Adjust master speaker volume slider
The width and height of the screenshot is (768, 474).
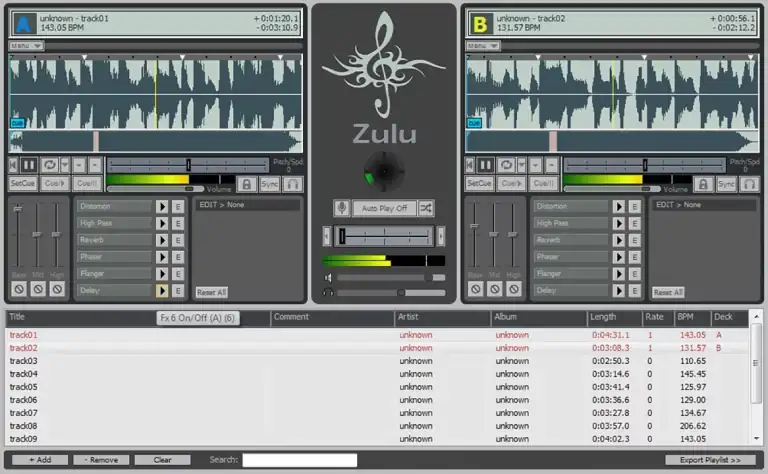coord(391,278)
